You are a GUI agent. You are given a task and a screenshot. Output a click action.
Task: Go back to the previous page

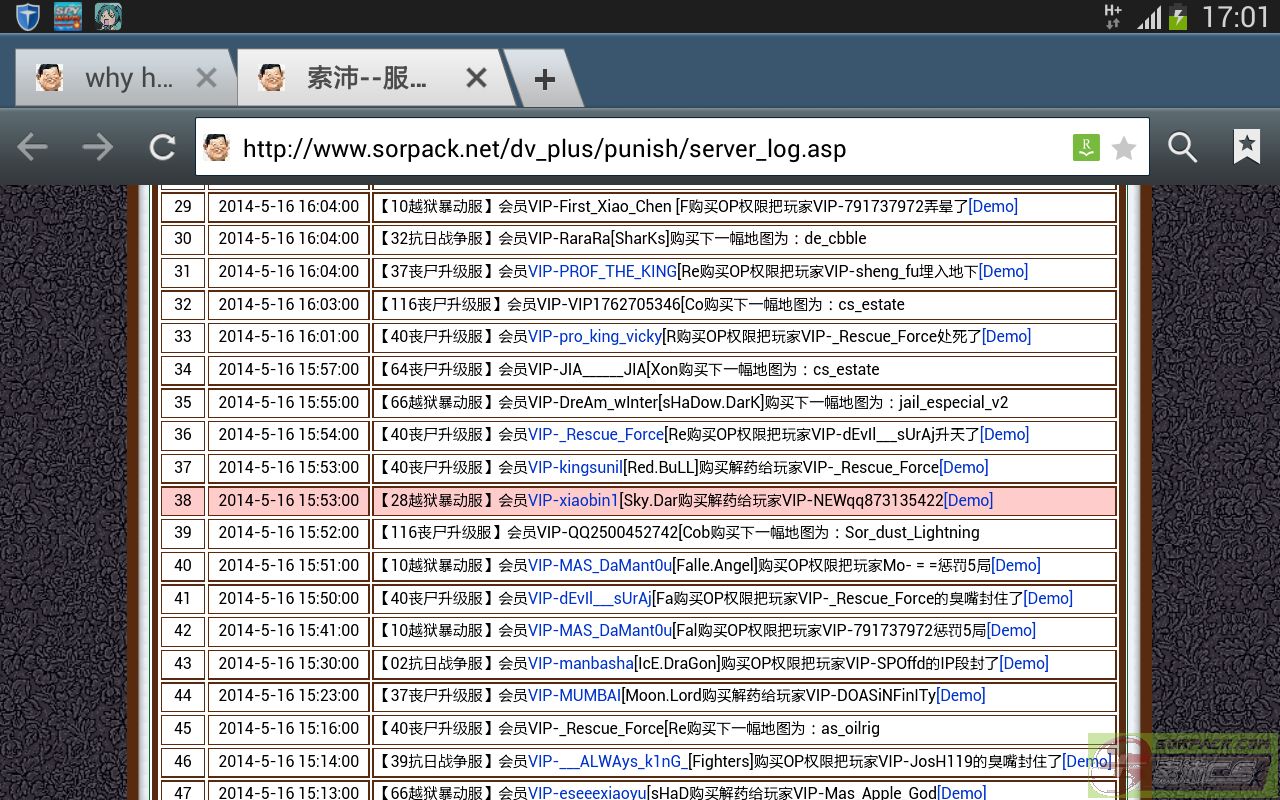33,148
